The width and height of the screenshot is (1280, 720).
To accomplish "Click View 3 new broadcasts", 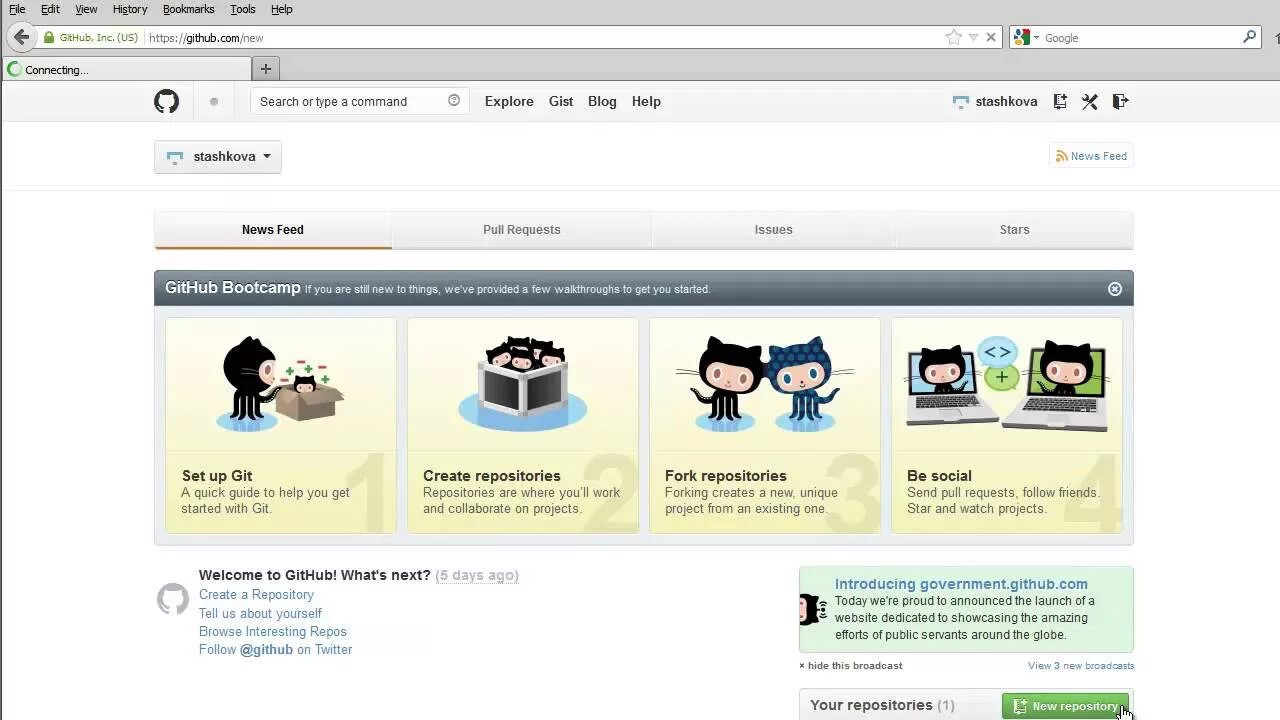I will (x=1081, y=666).
